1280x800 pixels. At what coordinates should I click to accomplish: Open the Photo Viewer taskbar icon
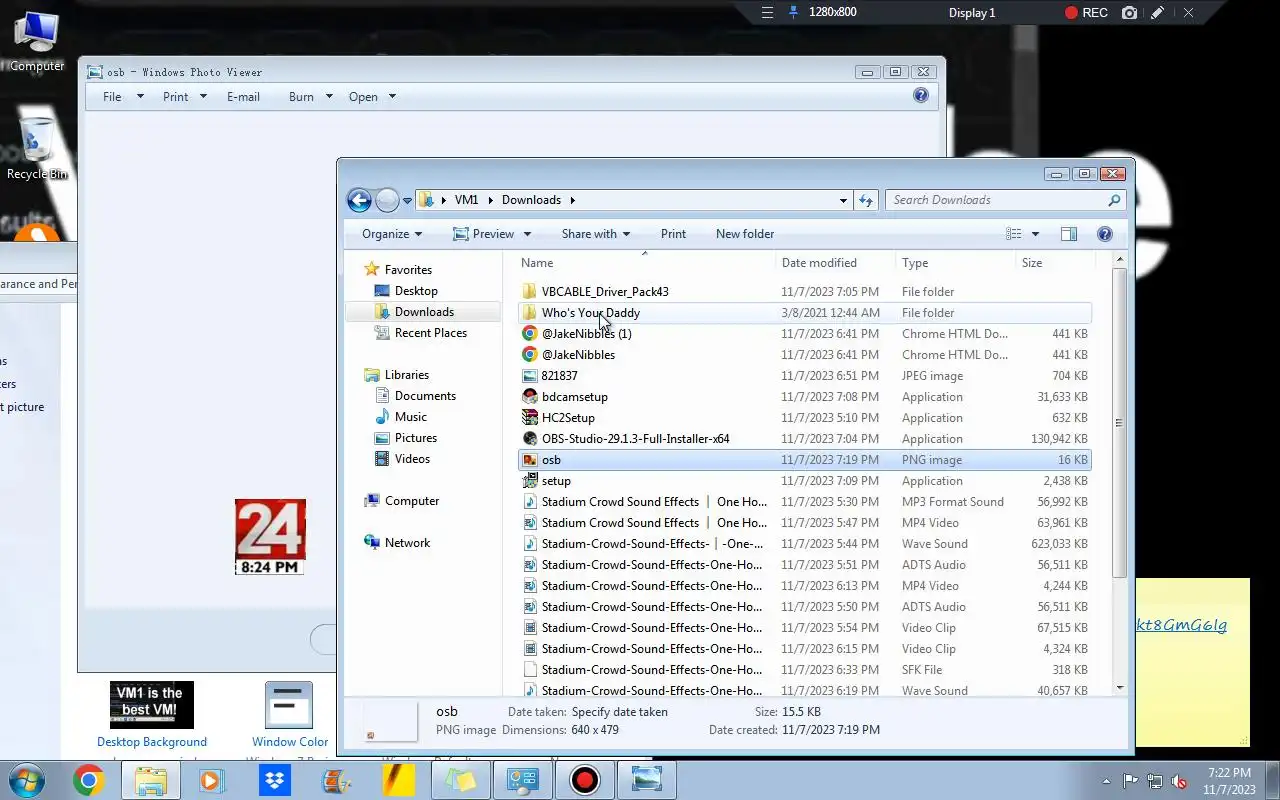[647, 780]
